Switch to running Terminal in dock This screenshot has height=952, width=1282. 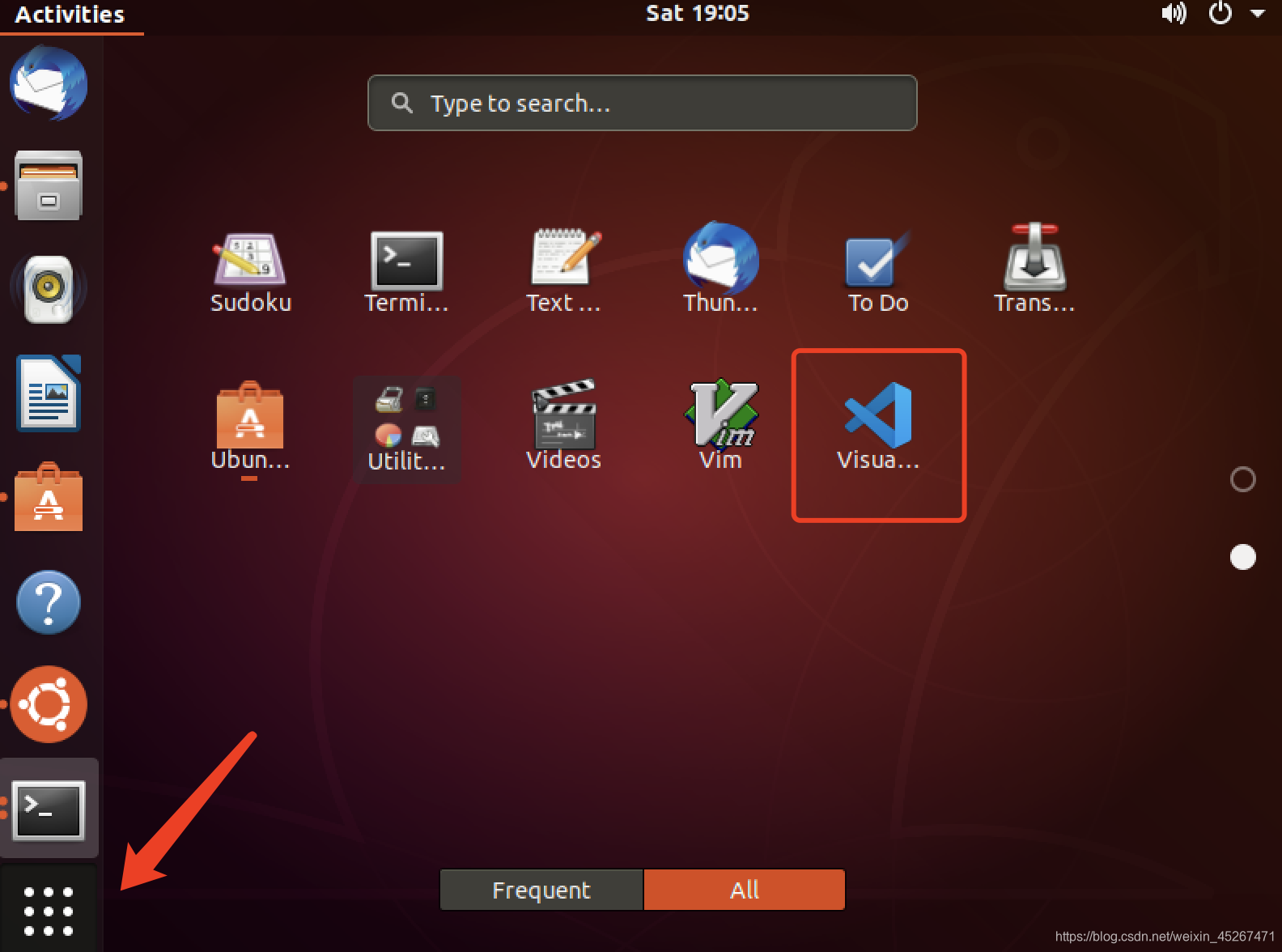pyautogui.click(x=49, y=809)
